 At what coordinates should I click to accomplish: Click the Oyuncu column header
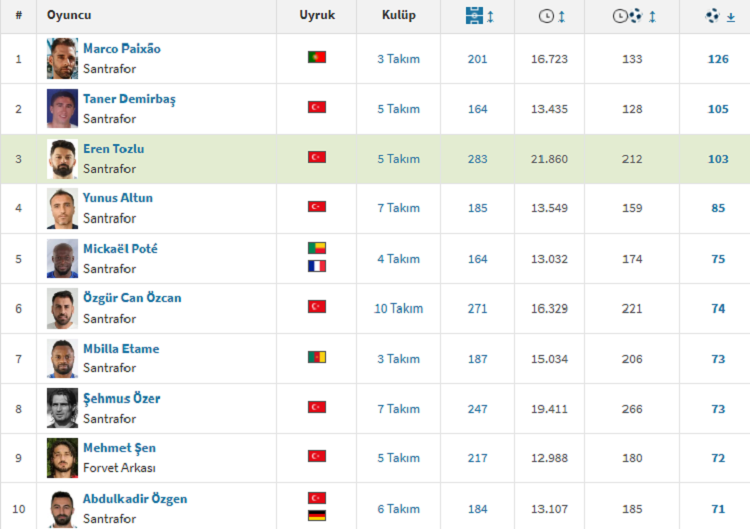click(69, 16)
